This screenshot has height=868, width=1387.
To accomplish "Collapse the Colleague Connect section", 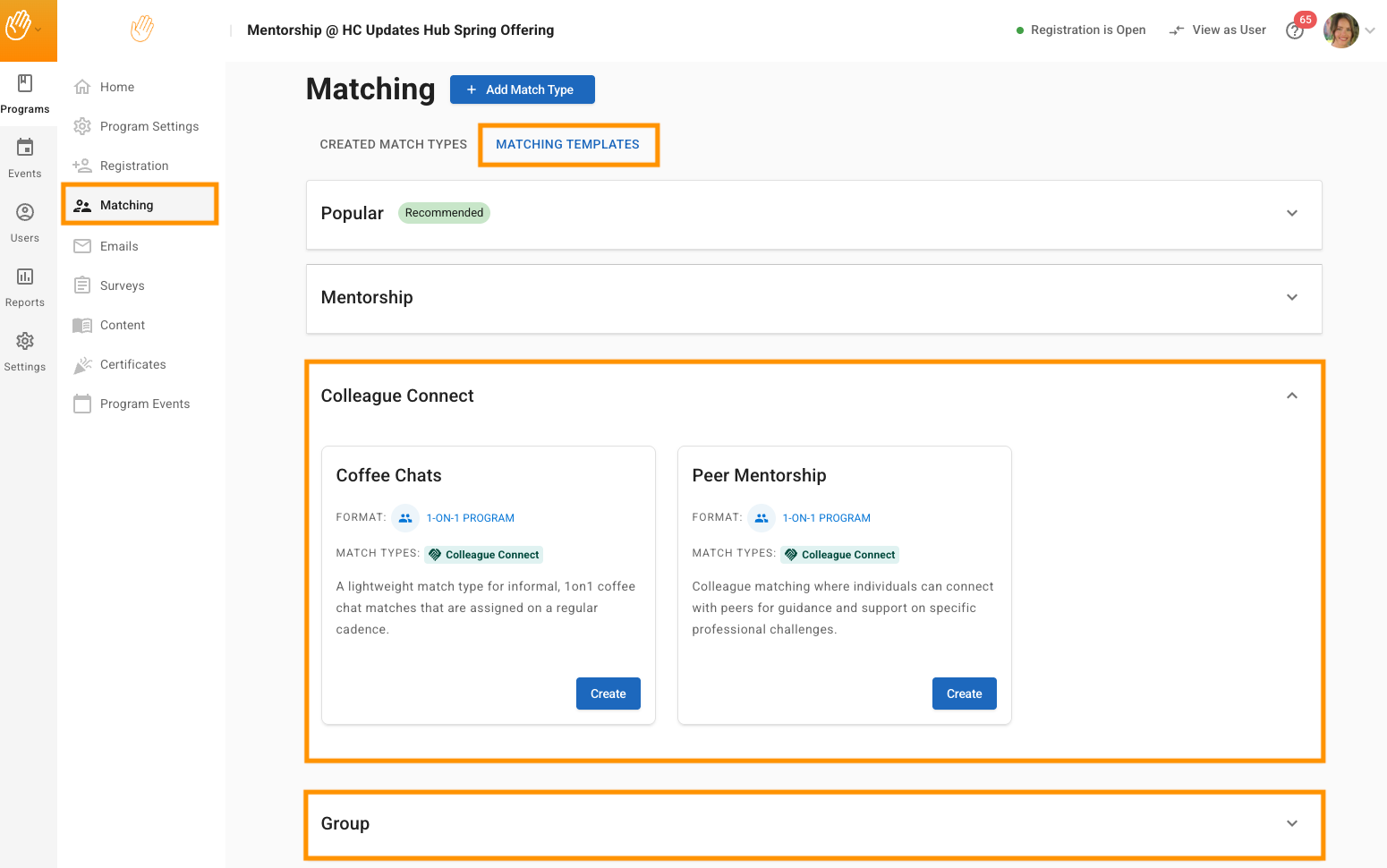I will (1291, 396).
